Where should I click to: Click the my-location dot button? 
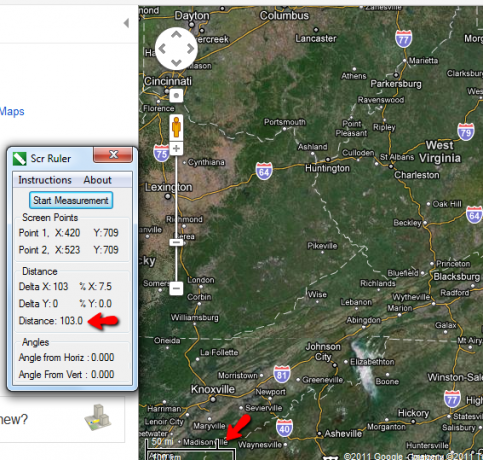[x=176, y=96]
